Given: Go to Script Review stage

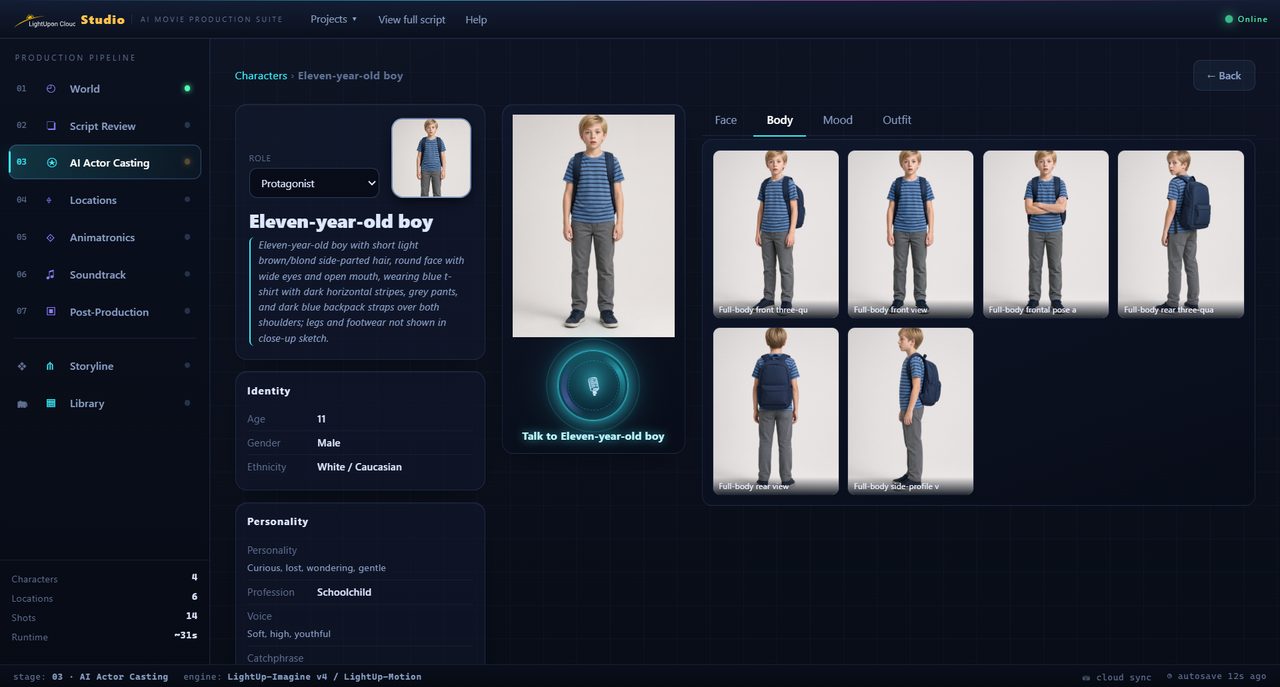Looking at the screenshot, I should [104, 126].
